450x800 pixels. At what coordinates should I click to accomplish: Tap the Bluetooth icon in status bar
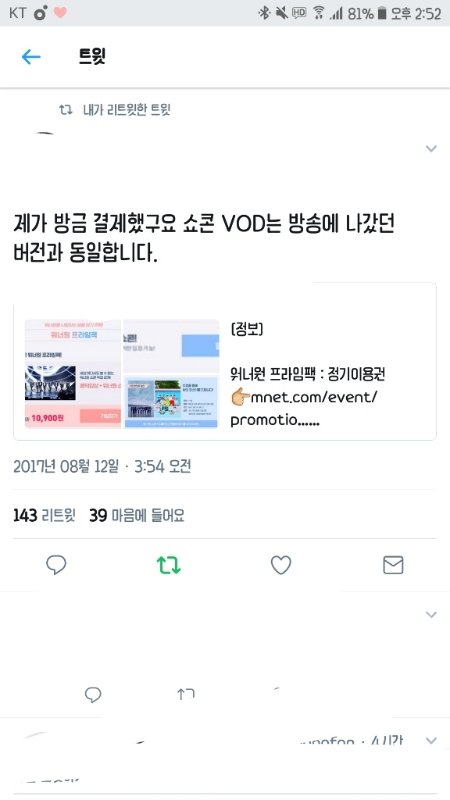pos(264,13)
